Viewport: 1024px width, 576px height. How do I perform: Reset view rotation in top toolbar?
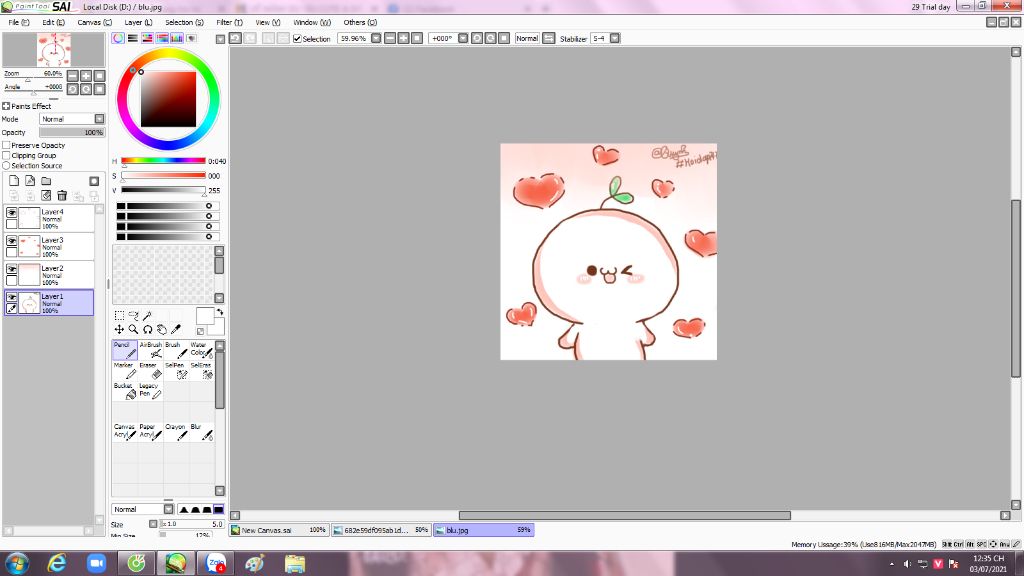[x=504, y=39]
